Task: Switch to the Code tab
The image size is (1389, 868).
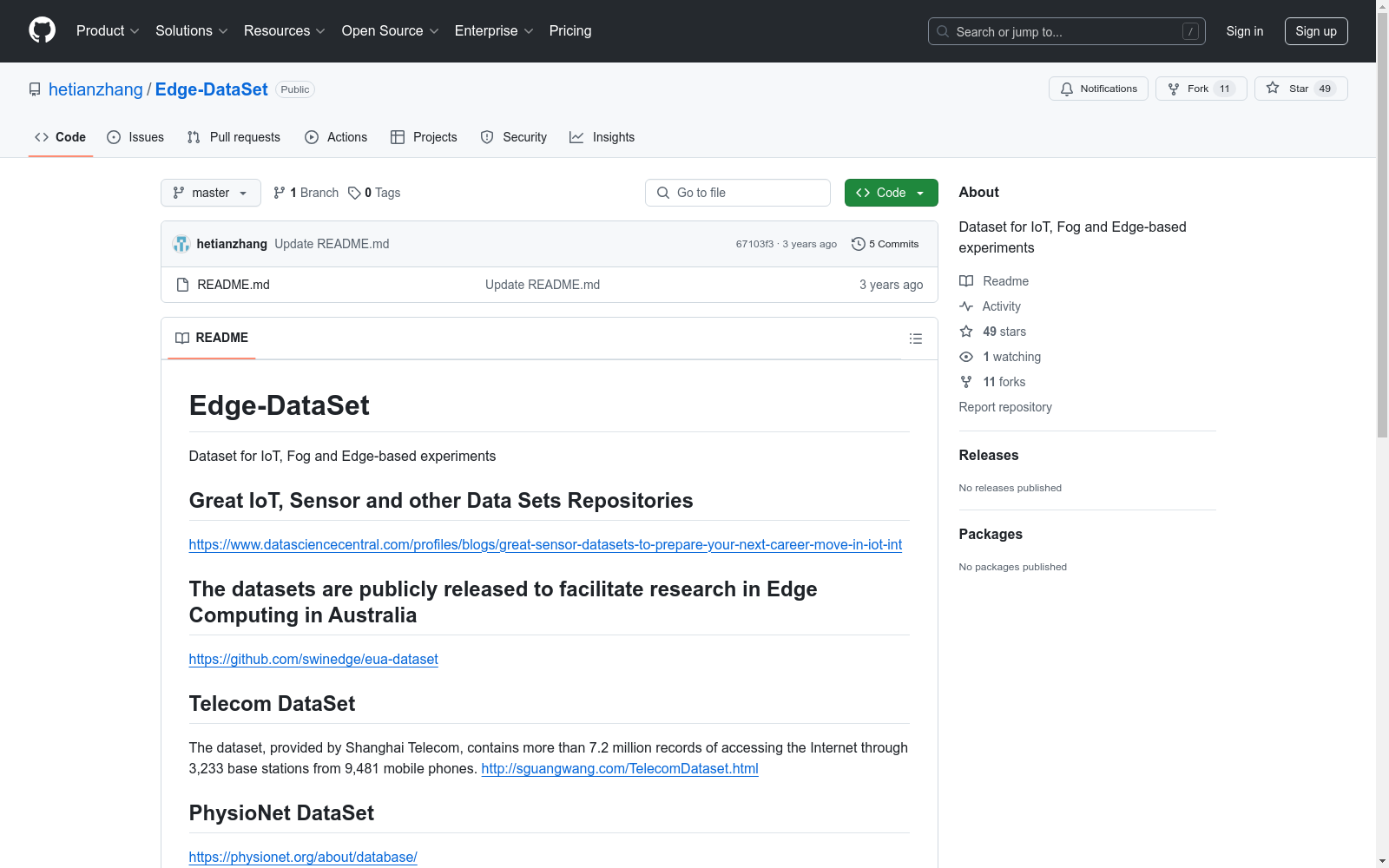Action: coord(61,137)
